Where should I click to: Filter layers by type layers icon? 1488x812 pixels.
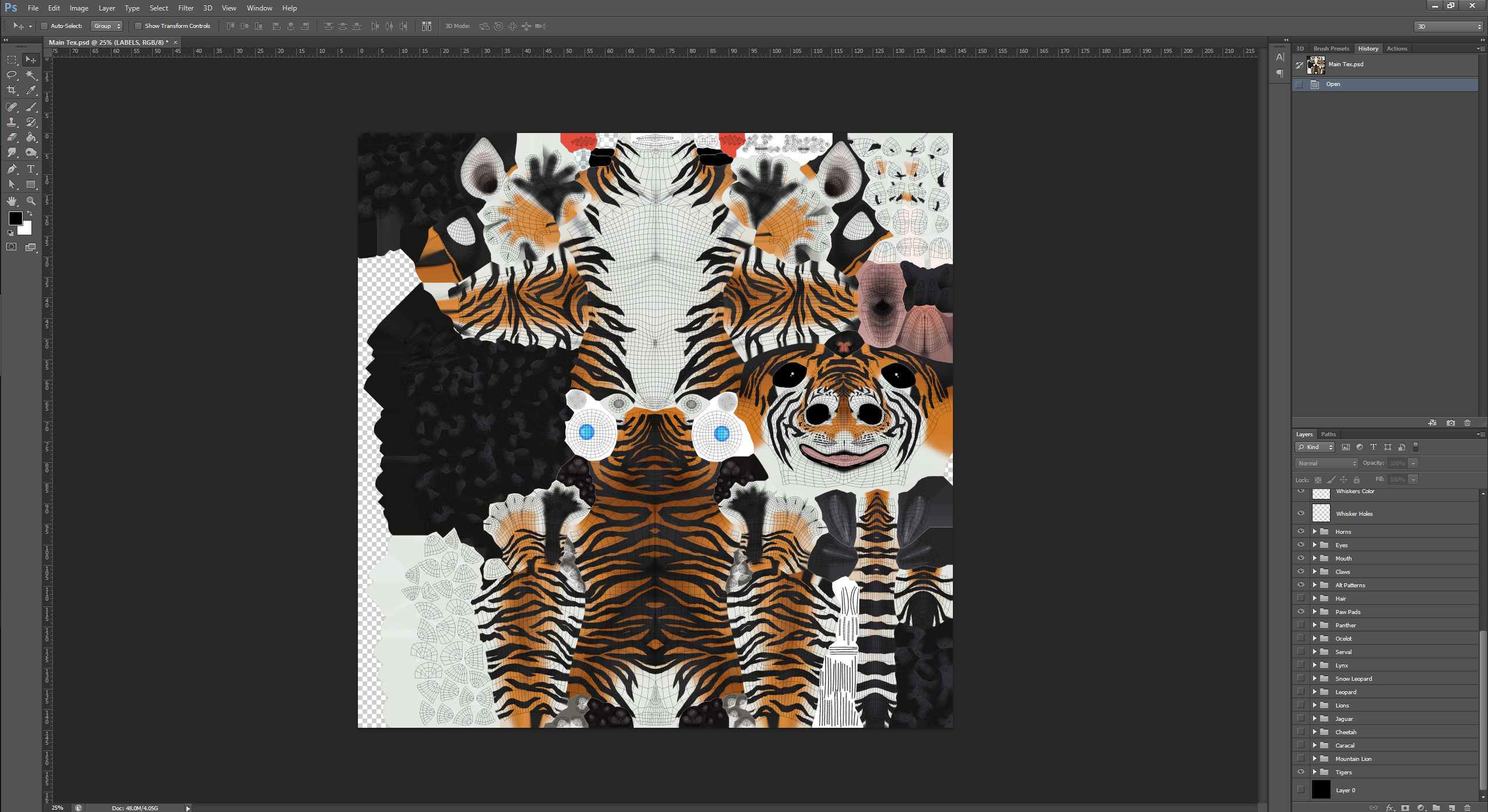(x=1374, y=447)
